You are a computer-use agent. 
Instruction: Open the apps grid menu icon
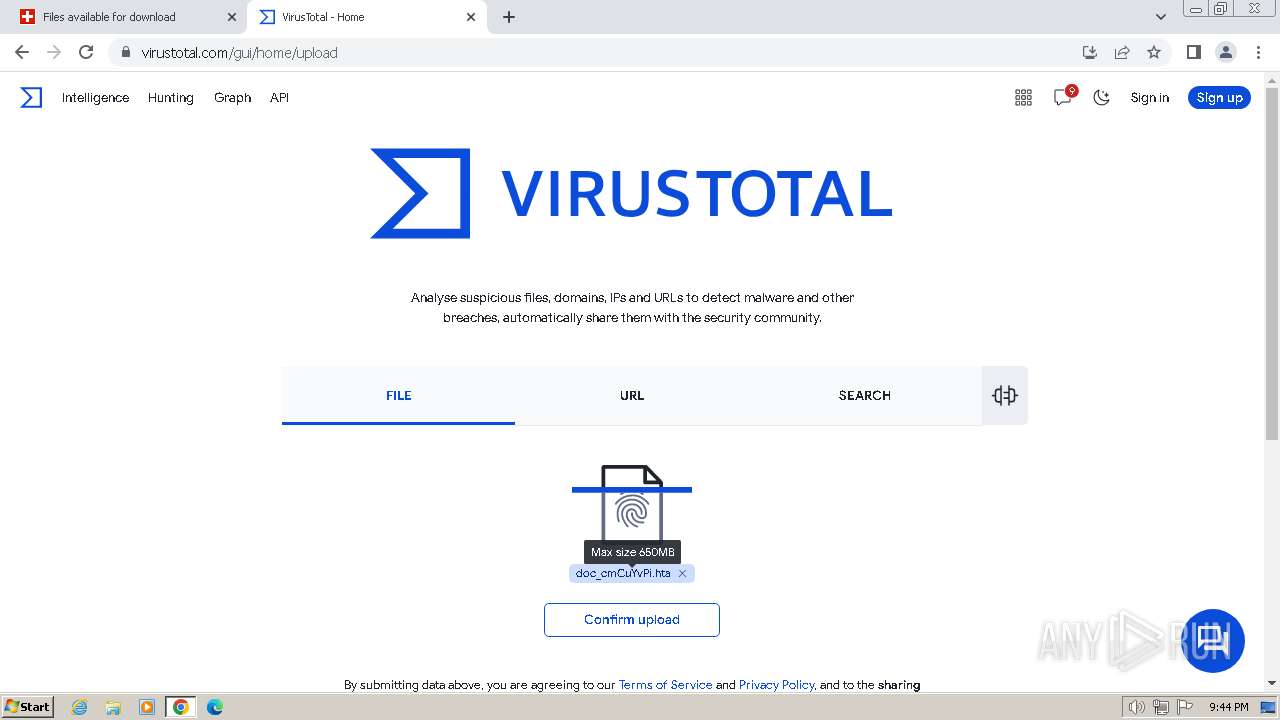point(1023,97)
